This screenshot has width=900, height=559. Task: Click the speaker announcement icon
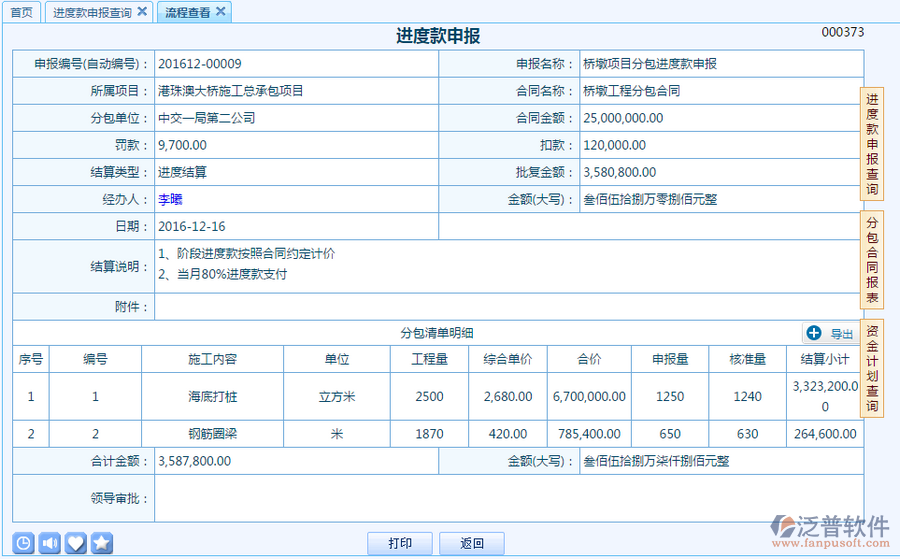[49, 542]
